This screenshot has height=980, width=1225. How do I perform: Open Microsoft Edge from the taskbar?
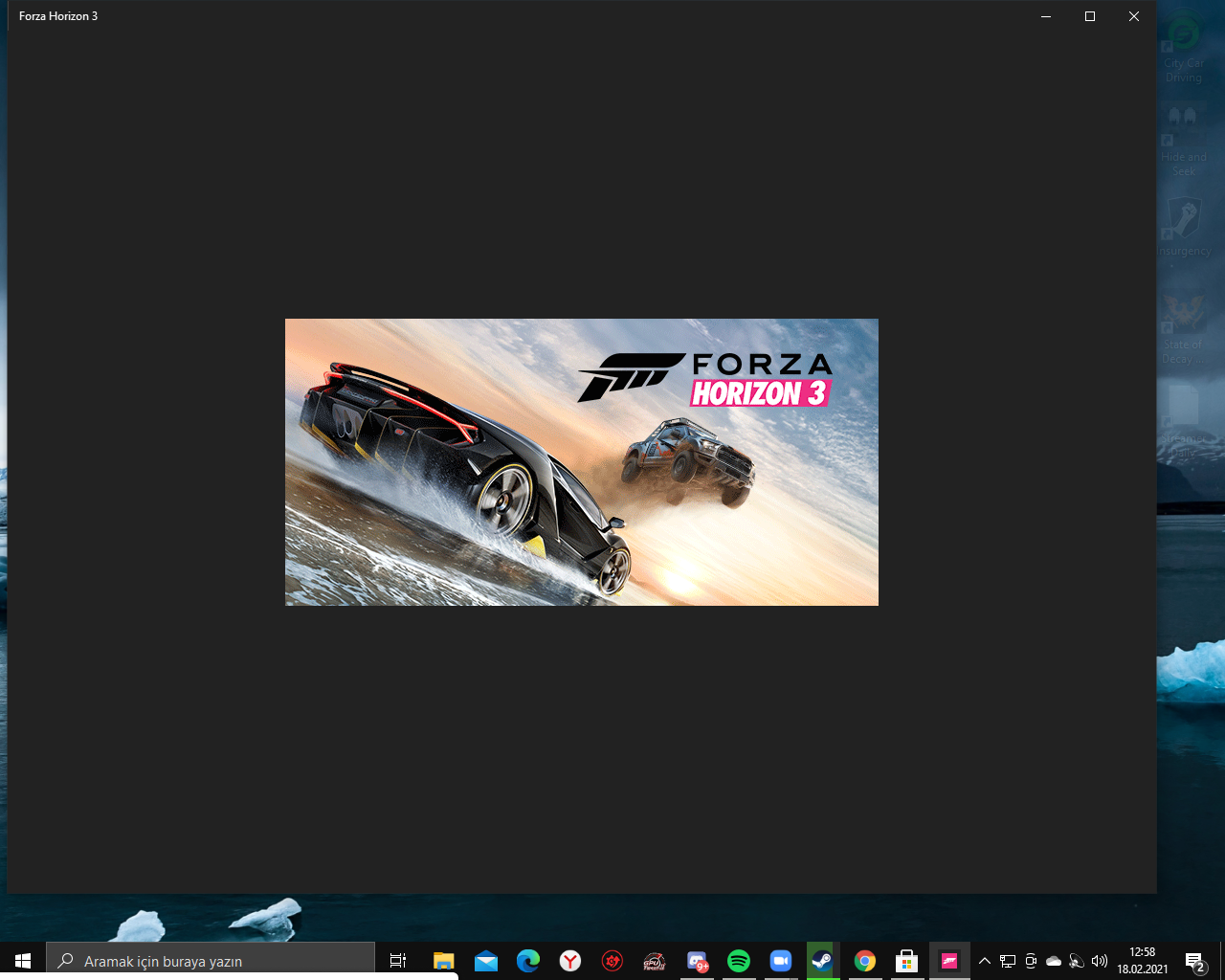528,961
